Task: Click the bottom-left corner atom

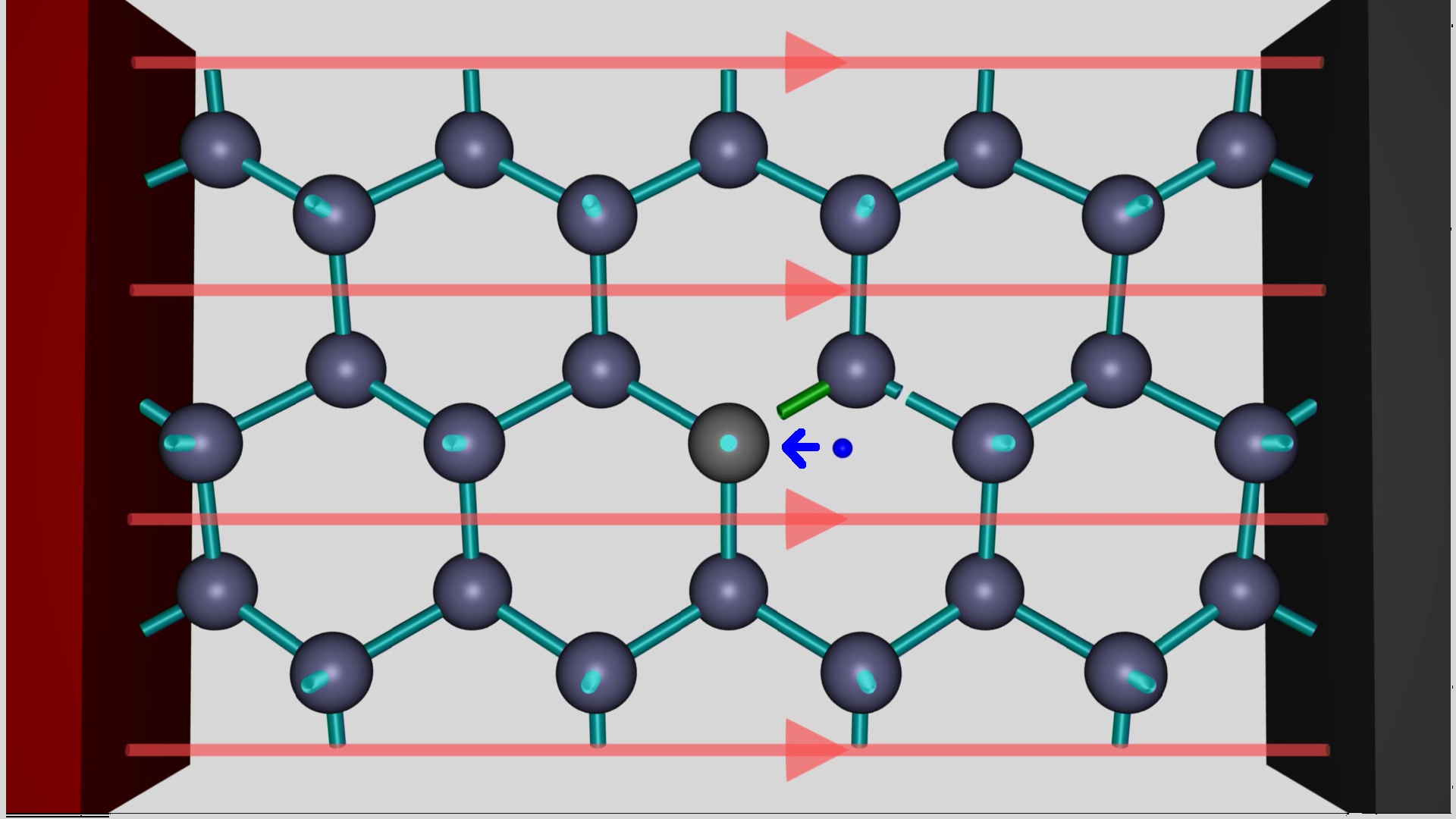Action: tap(217, 591)
